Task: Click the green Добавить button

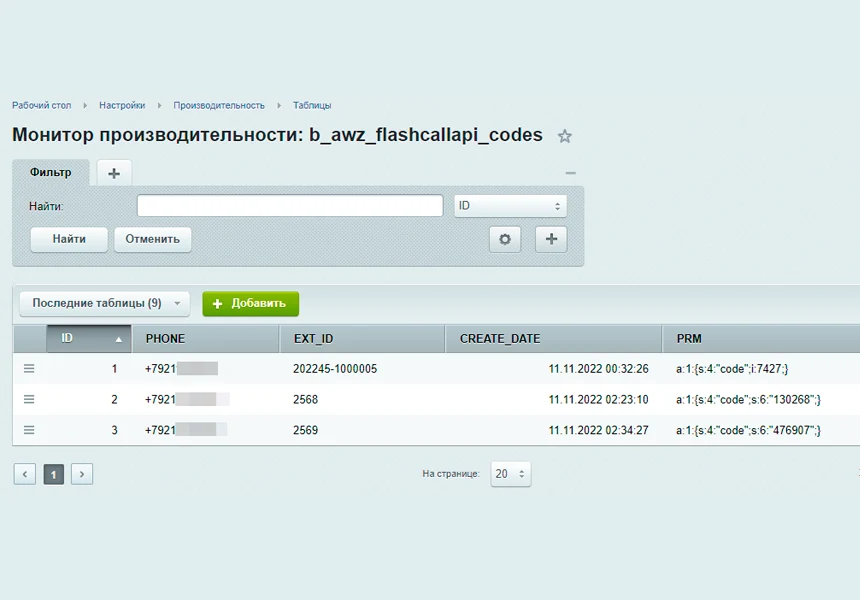Action: pos(251,303)
